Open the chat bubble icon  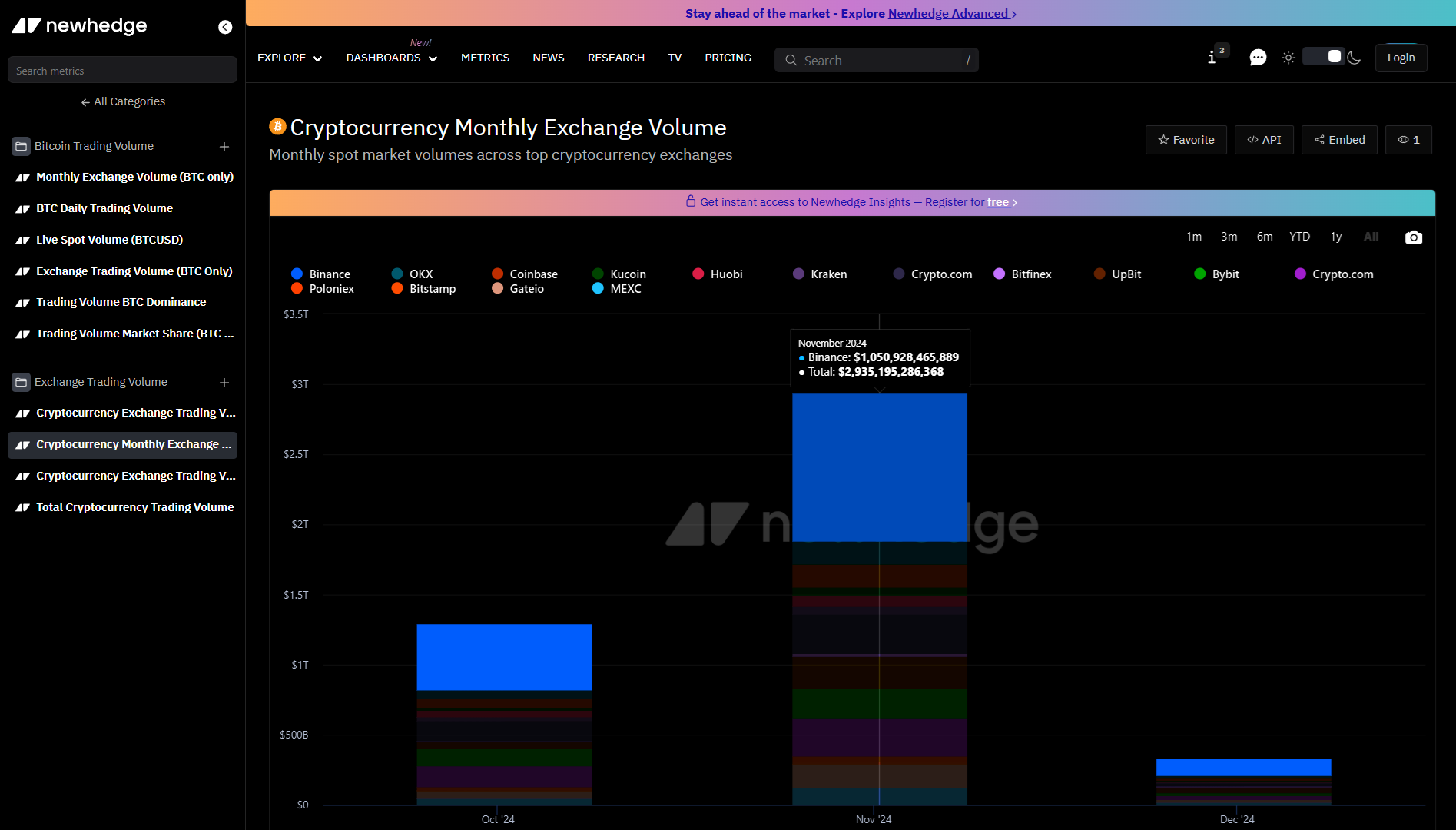1258,58
